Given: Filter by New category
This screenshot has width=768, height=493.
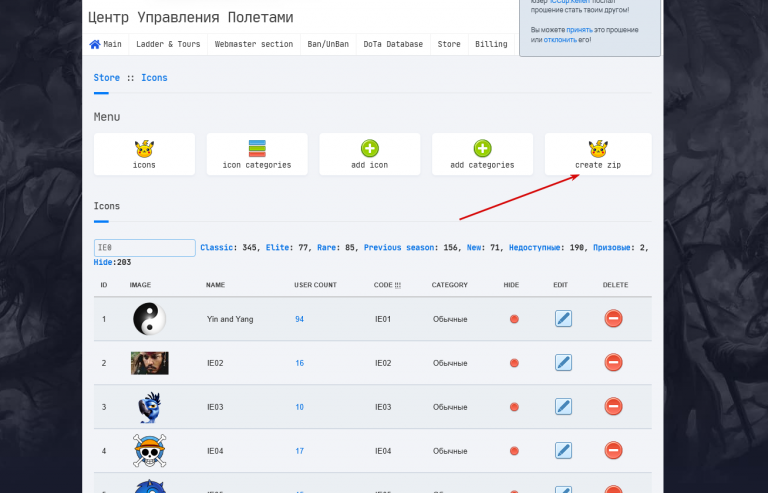Looking at the screenshot, I should click(474, 248).
